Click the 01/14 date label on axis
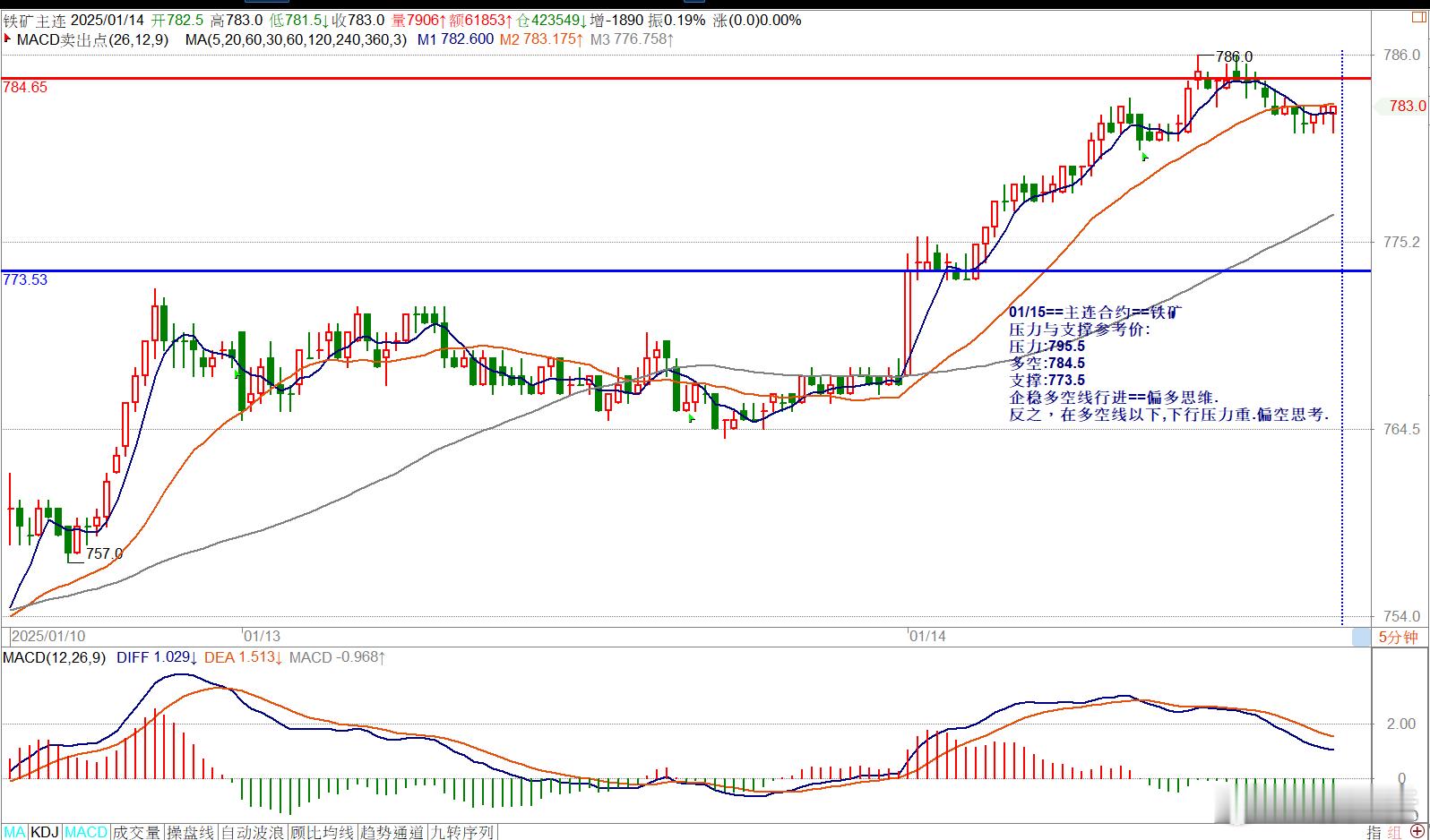The width and height of the screenshot is (1430, 840). pos(927,636)
